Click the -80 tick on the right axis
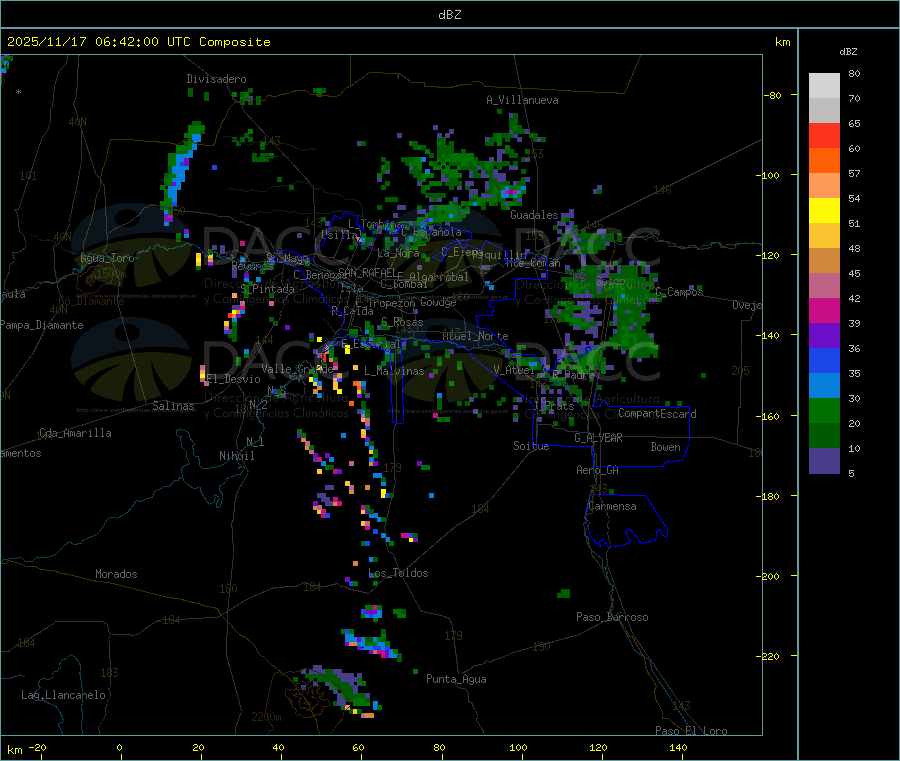The image size is (900, 761). [x=772, y=95]
